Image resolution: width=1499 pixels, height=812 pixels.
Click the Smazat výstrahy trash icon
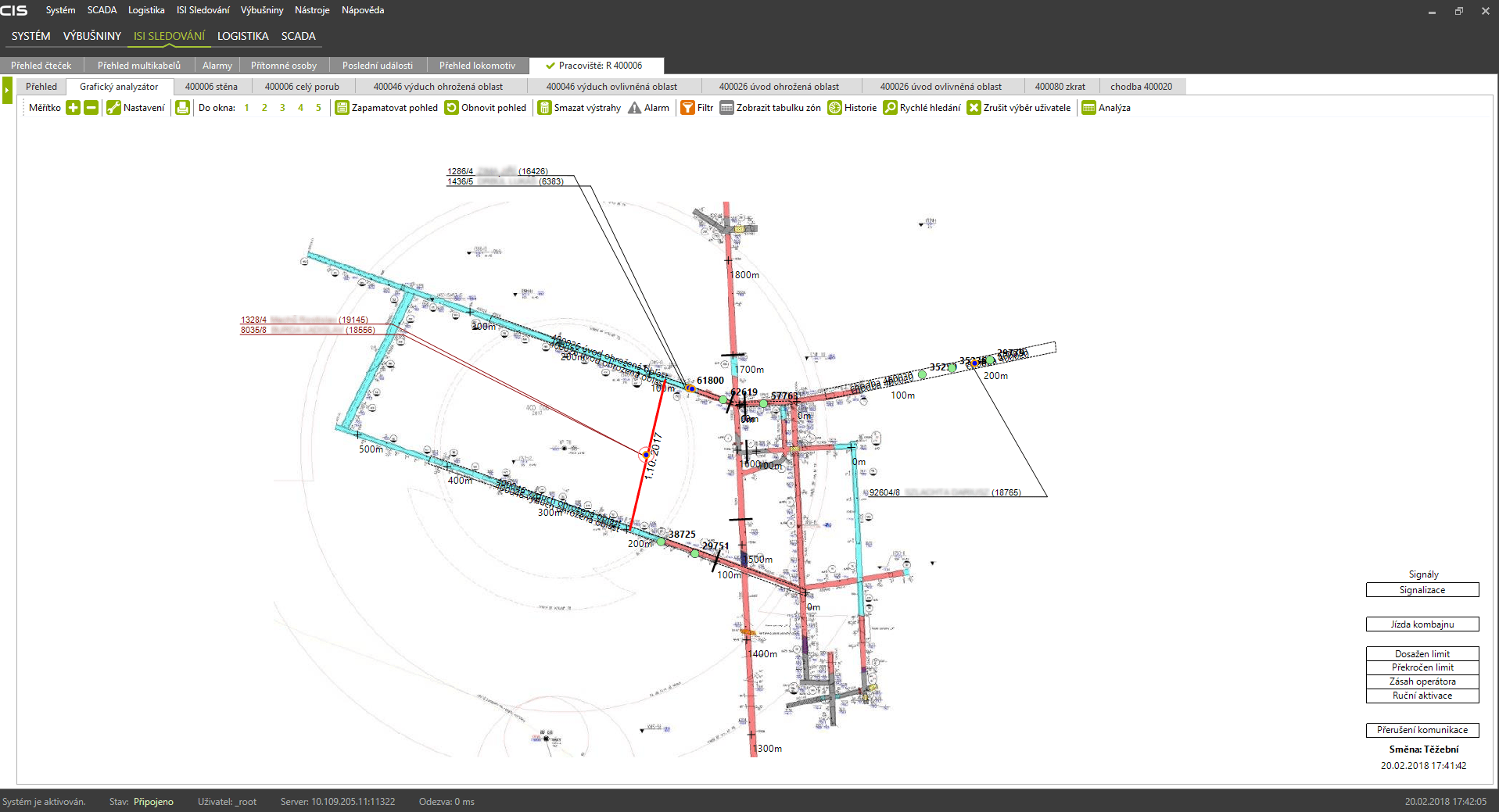[x=545, y=108]
